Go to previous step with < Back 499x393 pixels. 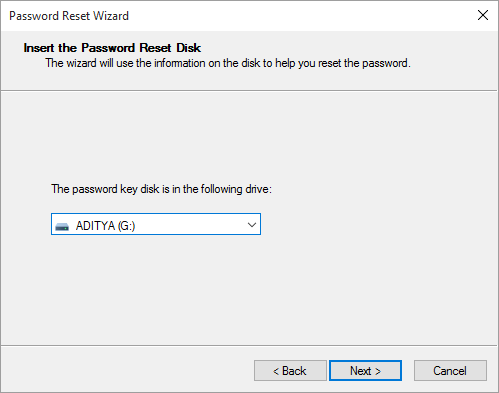290,370
